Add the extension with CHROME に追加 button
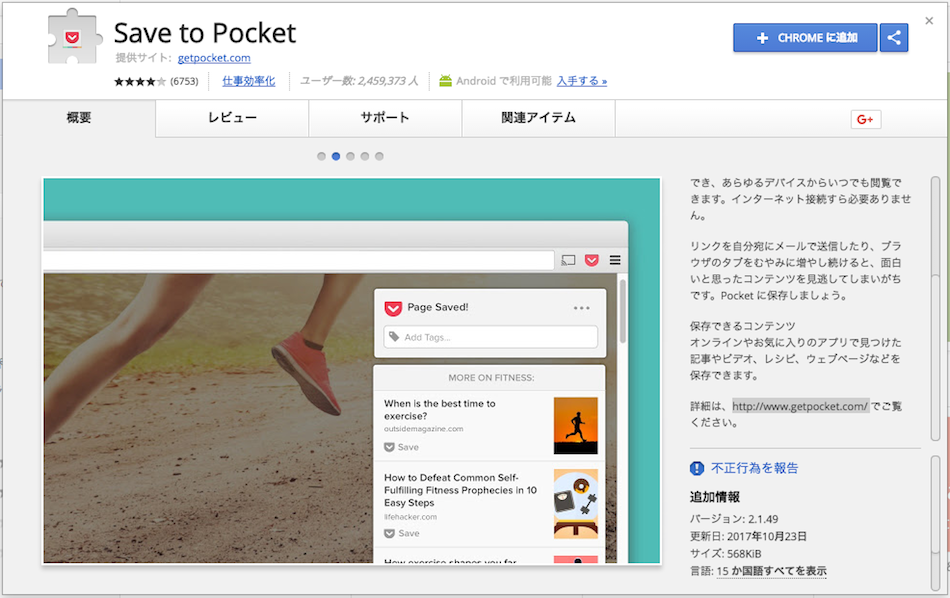The height and width of the screenshot is (598, 950). tap(805, 38)
